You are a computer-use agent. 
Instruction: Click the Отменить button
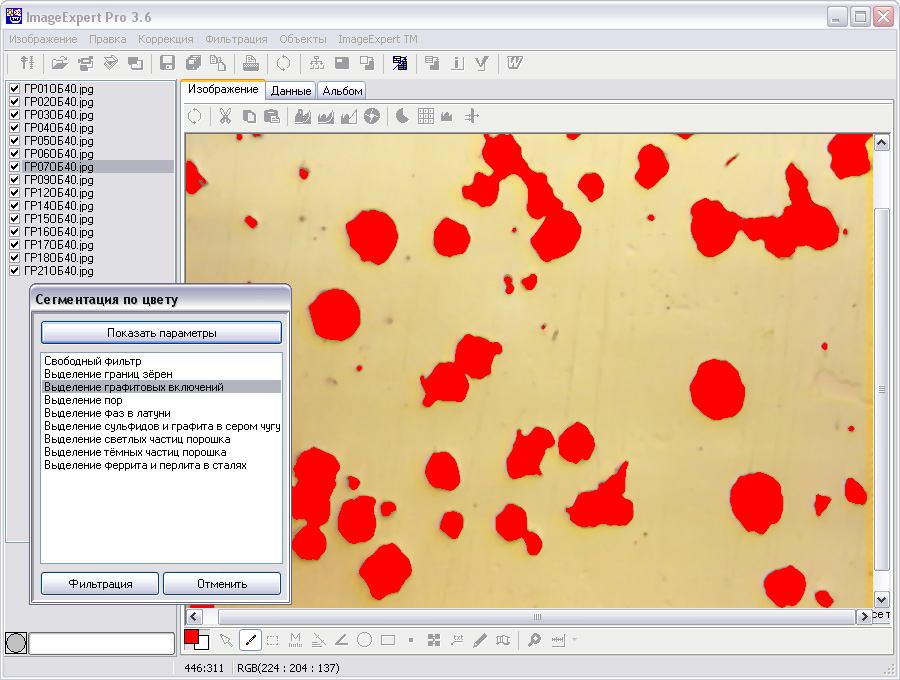pos(222,584)
